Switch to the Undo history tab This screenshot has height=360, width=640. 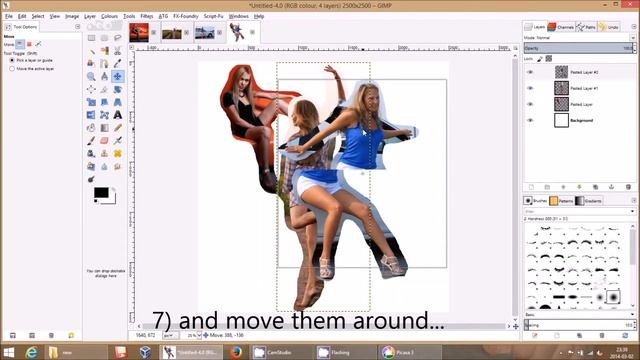pos(609,27)
